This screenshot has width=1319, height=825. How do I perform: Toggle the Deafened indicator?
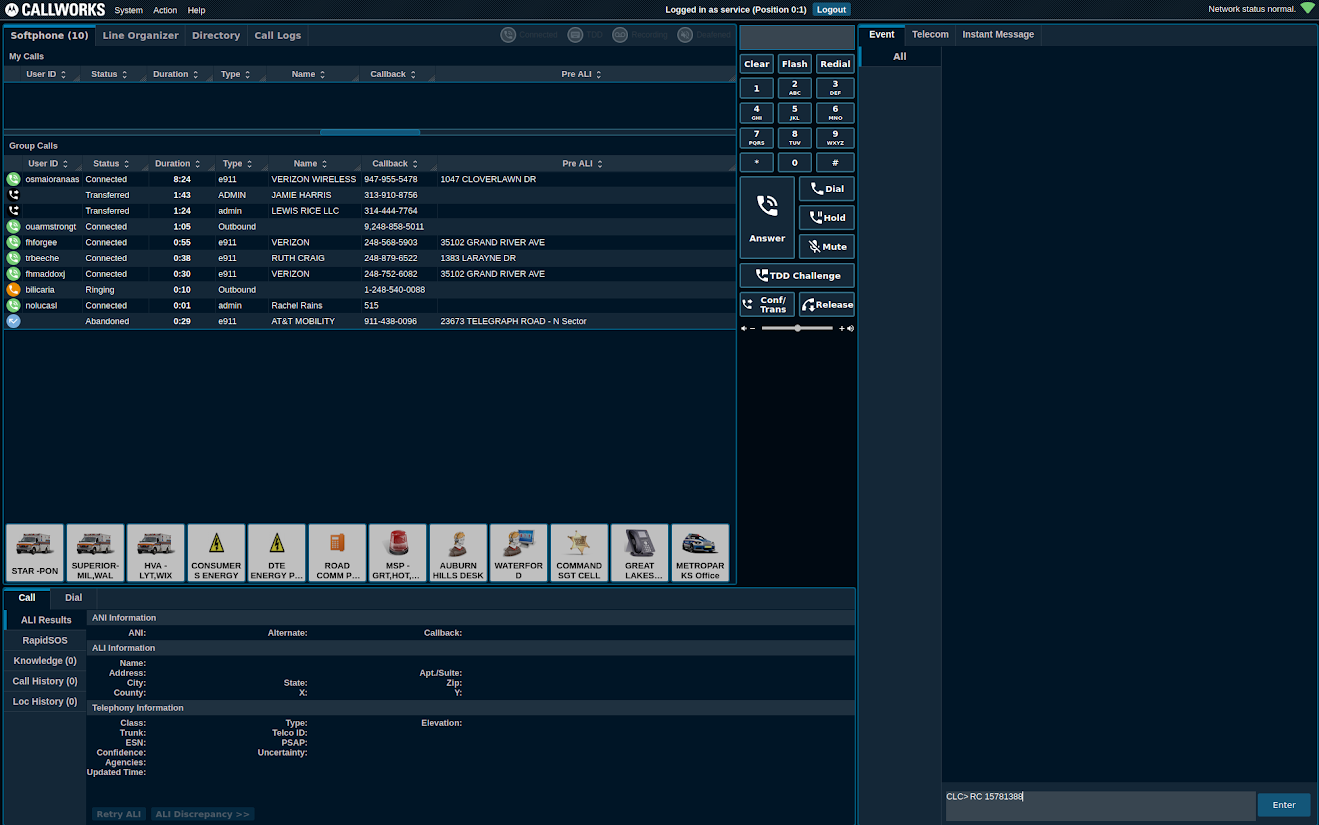pyautogui.click(x=704, y=35)
